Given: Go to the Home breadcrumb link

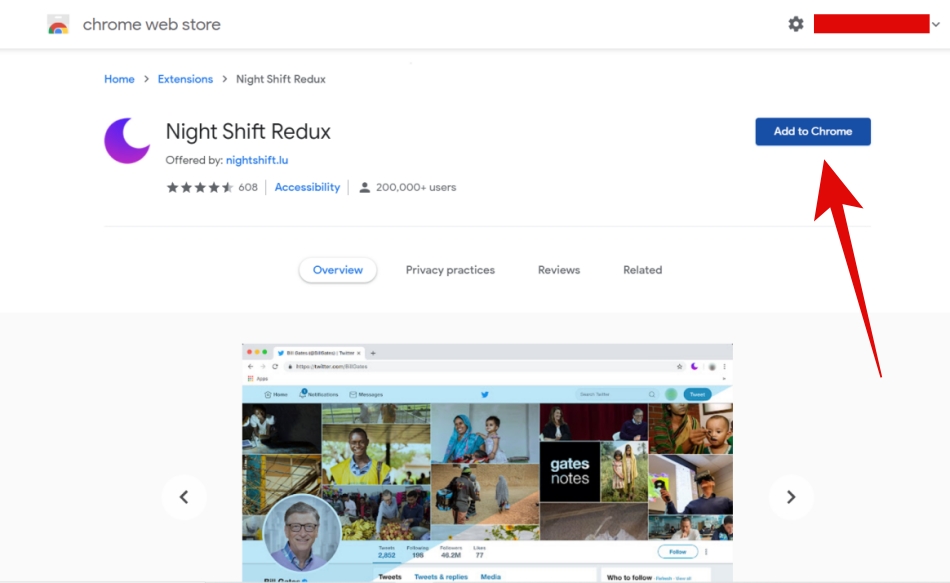Looking at the screenshot, I should [119, 79].
